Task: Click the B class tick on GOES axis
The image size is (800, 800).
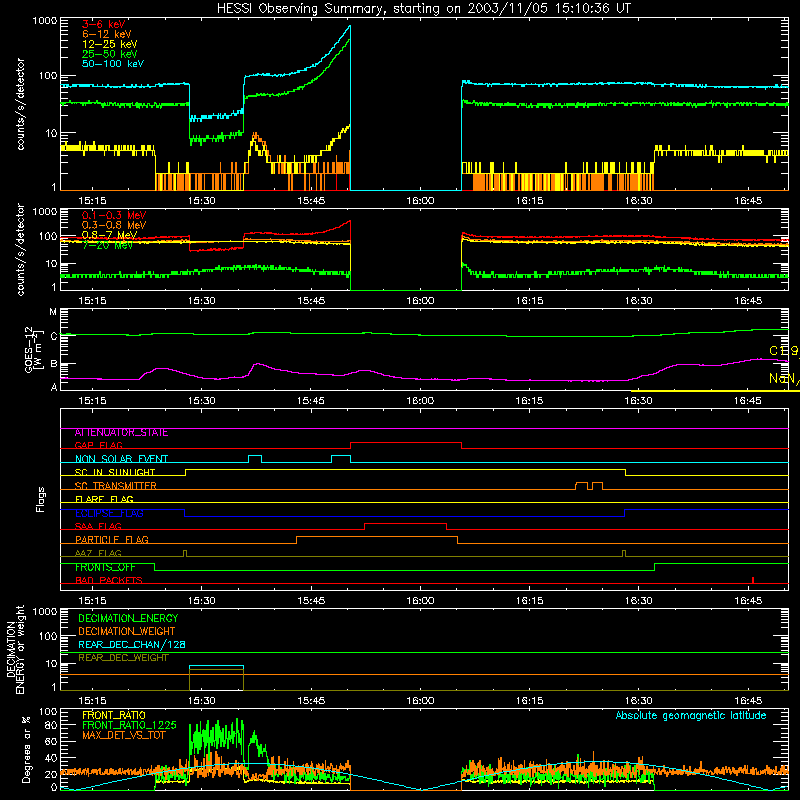Action: pyautogui.click(x=54, y=364)
